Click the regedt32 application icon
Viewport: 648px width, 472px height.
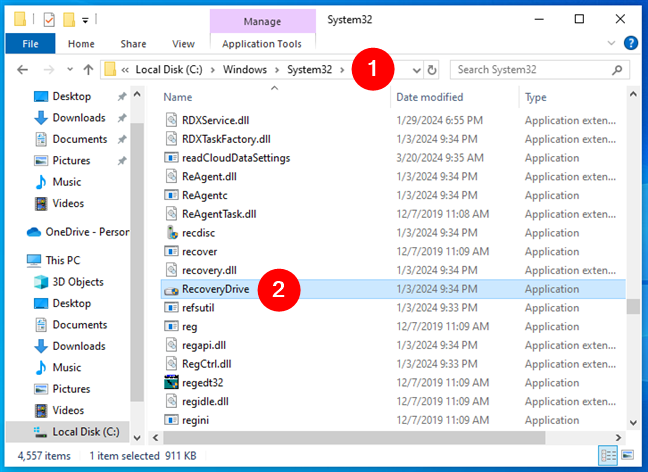pos(171,383)
